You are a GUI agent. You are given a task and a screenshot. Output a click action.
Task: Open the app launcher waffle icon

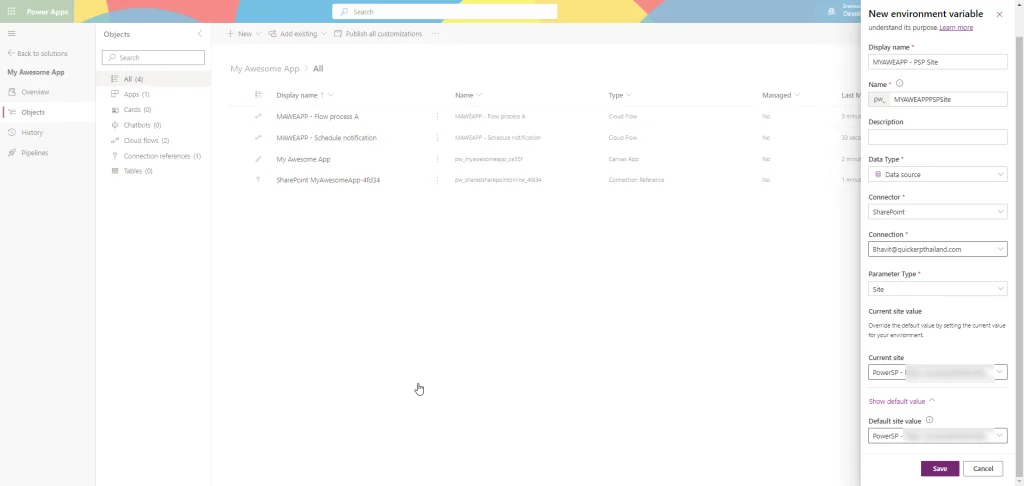coord(11,11)
